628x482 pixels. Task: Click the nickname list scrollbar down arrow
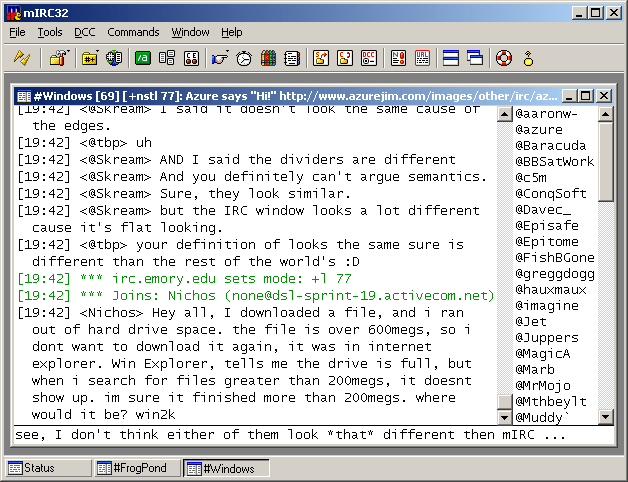[x=606, y=417]
